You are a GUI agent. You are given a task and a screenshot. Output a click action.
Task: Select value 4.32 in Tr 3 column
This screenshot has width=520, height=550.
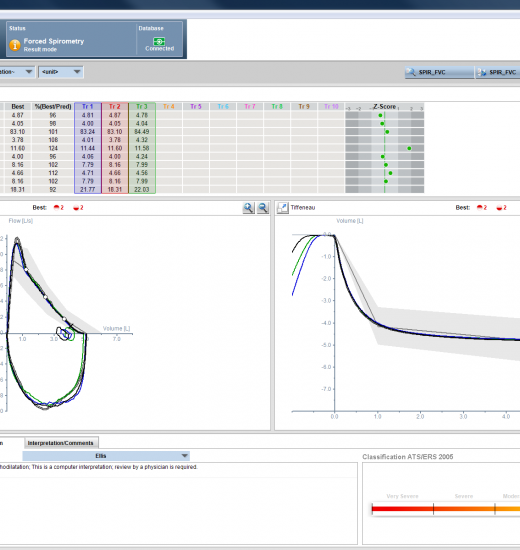point(142,140)
